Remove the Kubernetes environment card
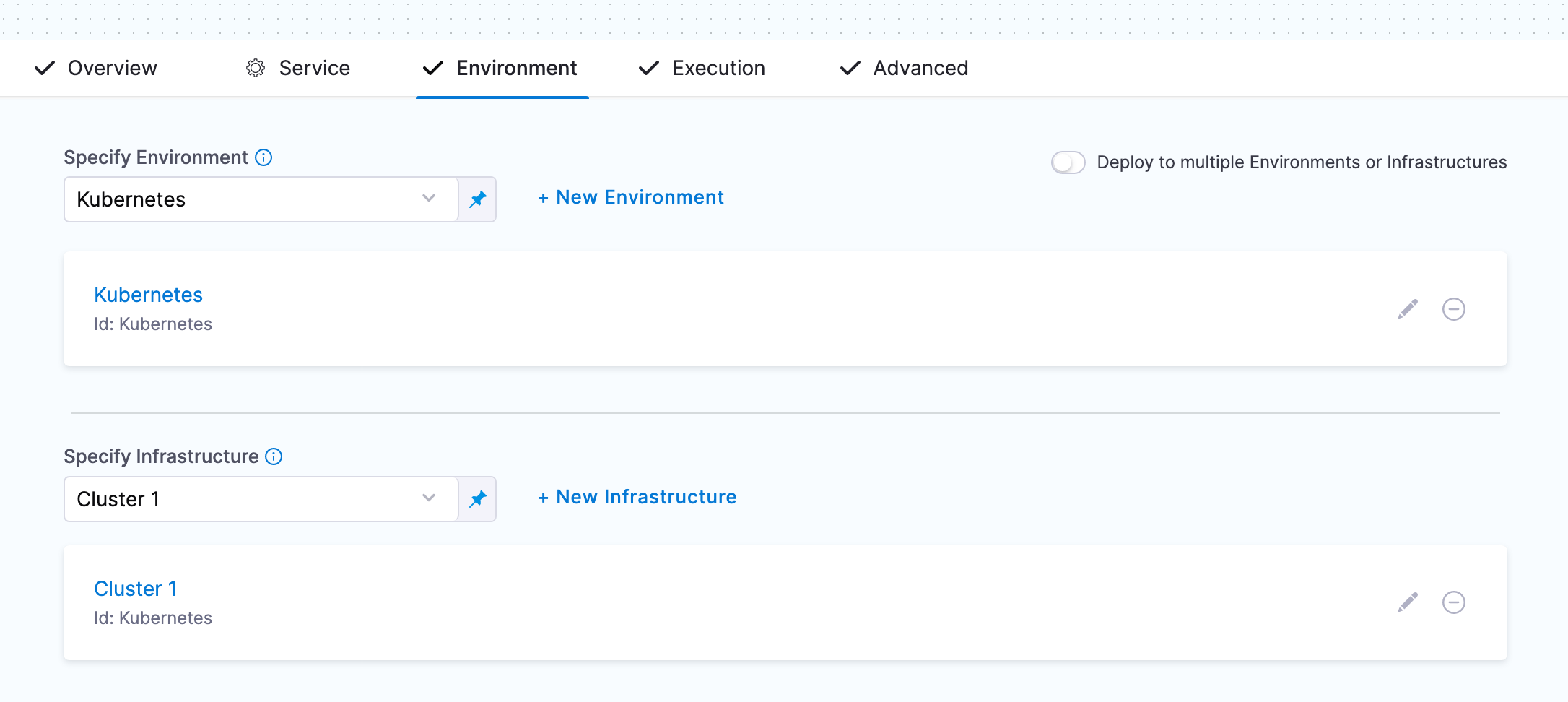Viewport: 1568px width, 702px height. click(1453, 309)
